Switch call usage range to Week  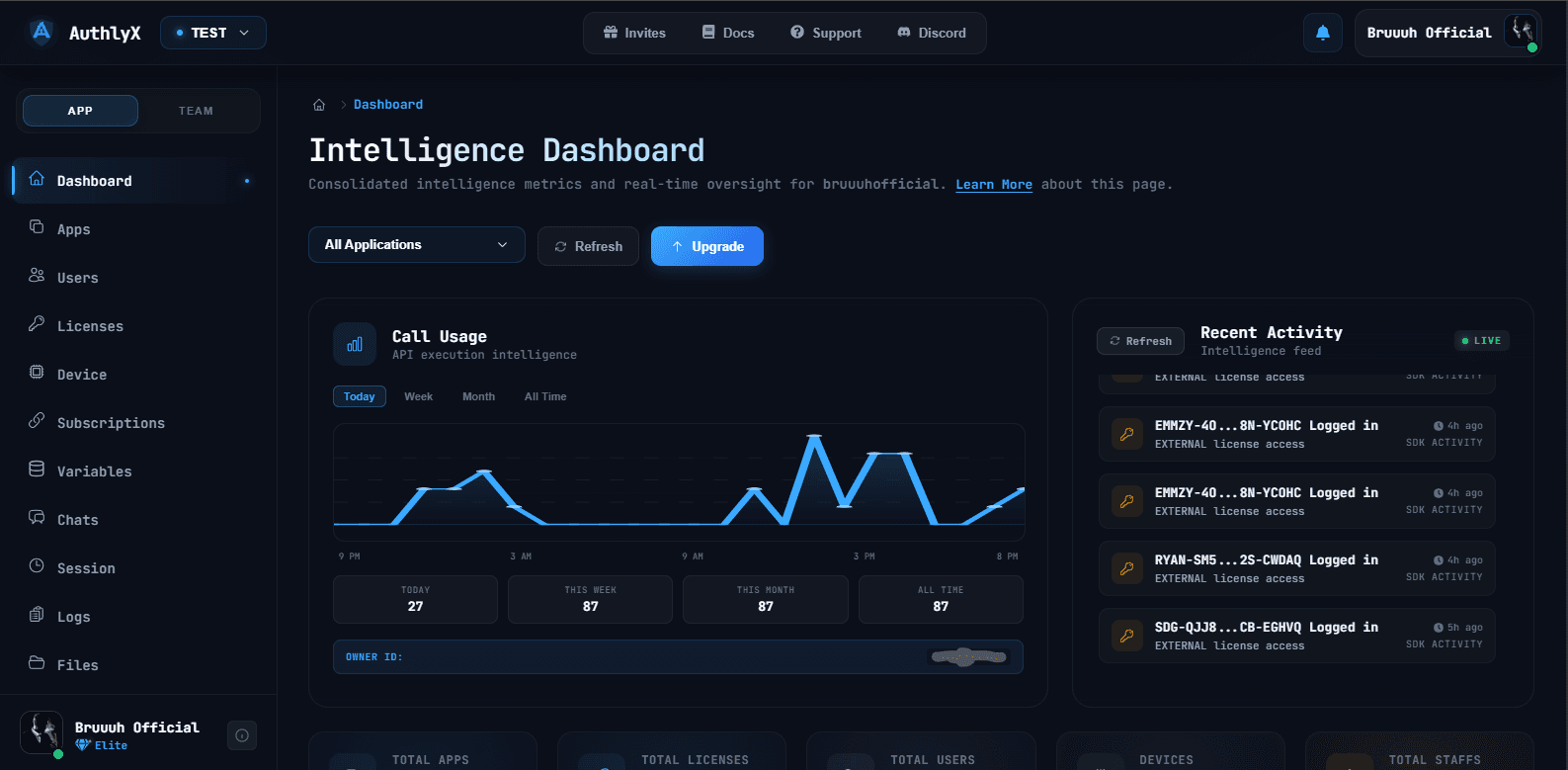point(418,396)
